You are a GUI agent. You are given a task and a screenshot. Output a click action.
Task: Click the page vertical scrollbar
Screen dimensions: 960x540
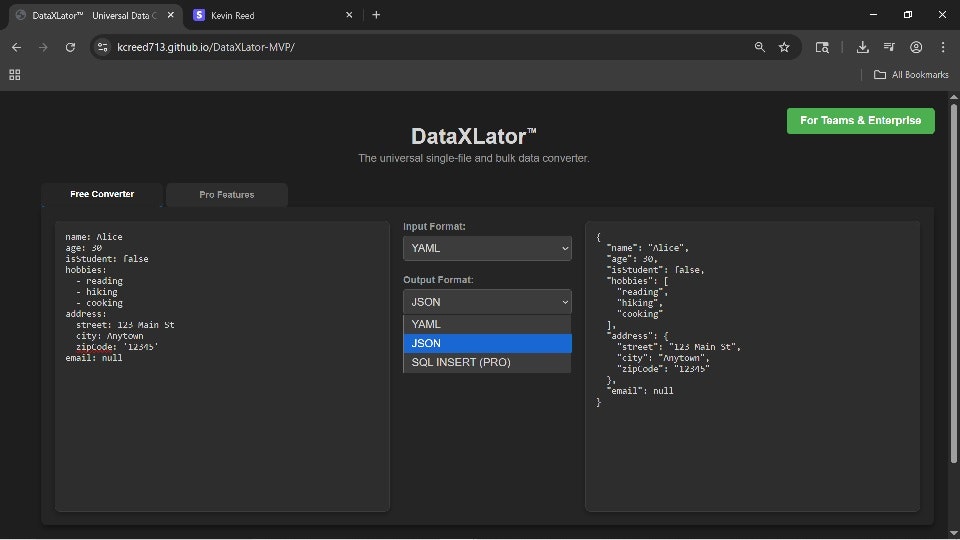(953, 282)
